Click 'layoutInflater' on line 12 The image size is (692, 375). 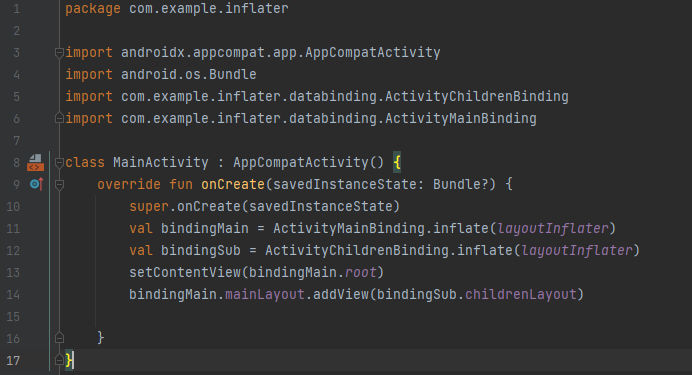click(576, 251)
